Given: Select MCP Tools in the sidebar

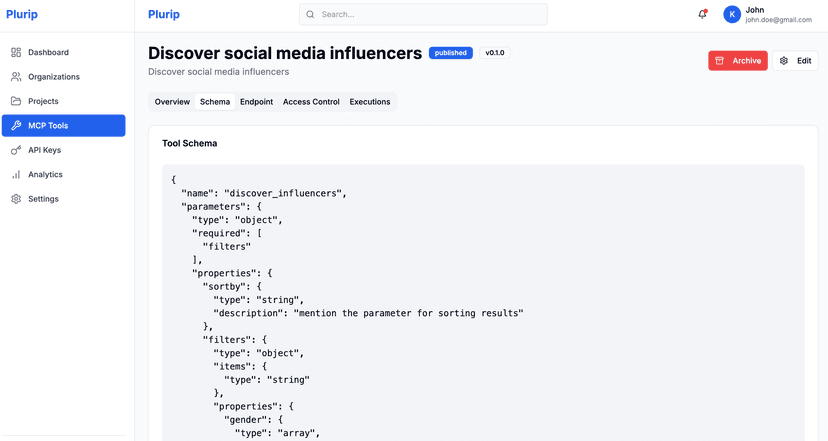Looking at the screenshot, I should click(x=63, y=126).
